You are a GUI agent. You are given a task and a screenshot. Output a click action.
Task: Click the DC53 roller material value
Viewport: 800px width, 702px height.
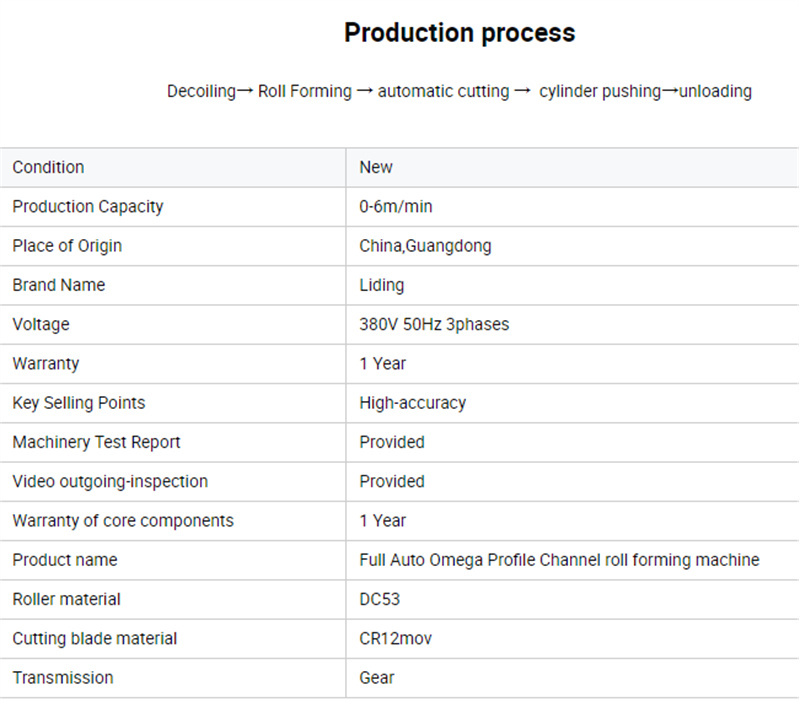380,599
